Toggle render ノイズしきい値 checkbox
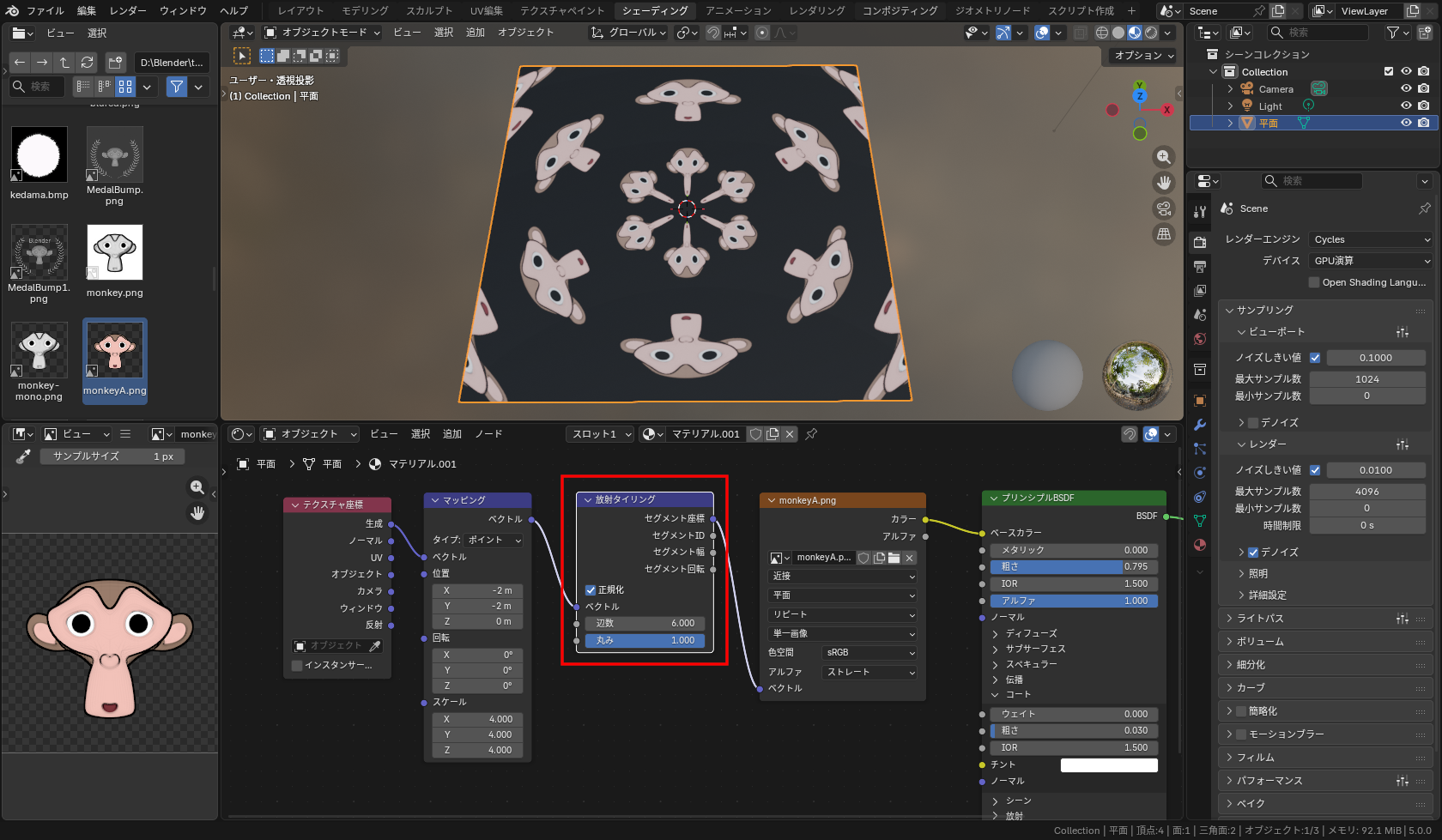Image resolution: width=1442 pixels, height=840 pixels. (1315, 470)
